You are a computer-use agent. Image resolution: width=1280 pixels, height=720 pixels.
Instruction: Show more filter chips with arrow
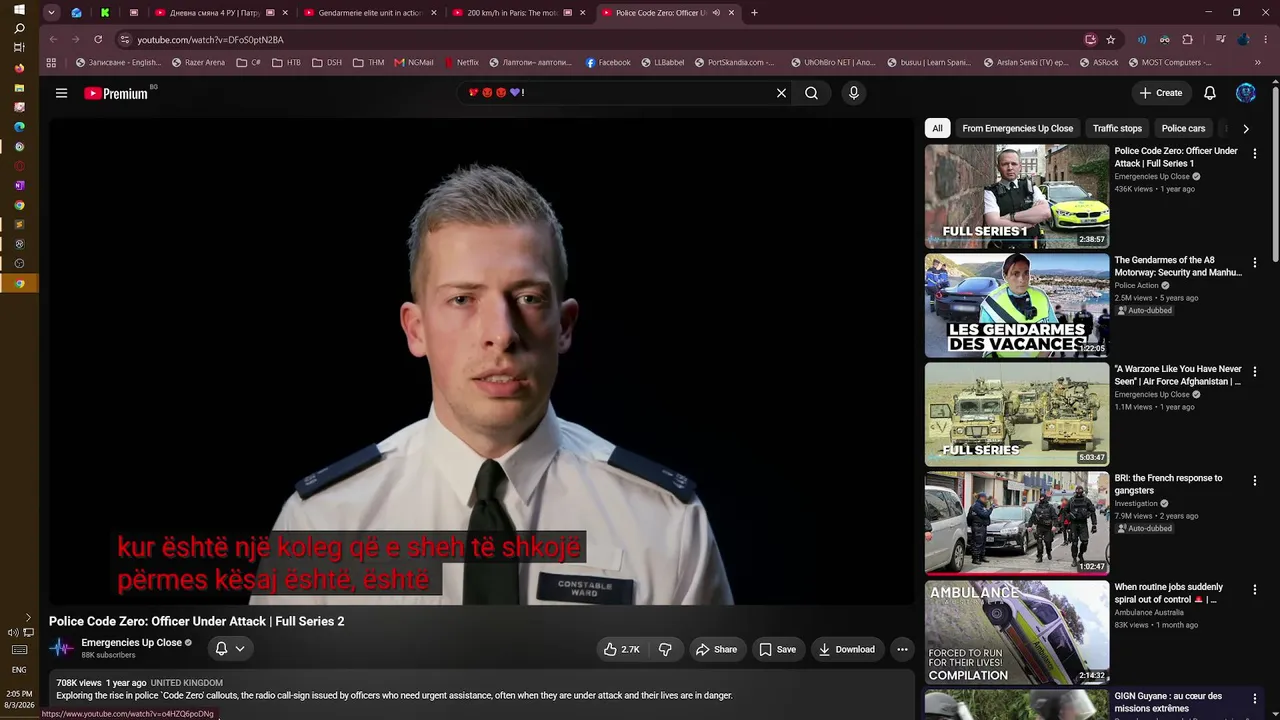(1245, 128)
